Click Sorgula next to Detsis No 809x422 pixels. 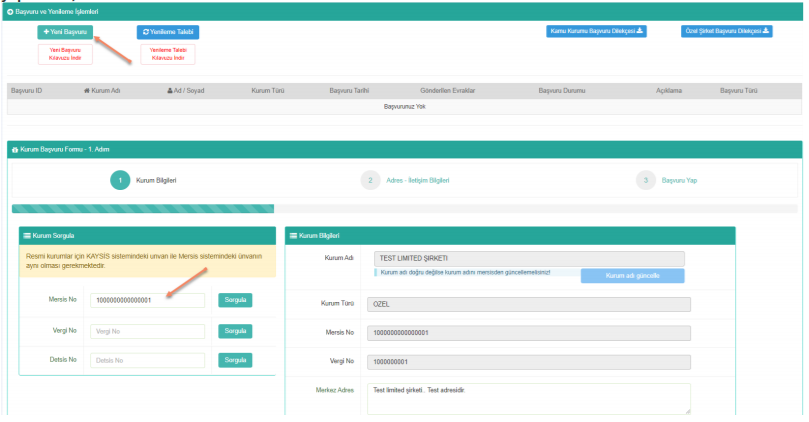236,360
